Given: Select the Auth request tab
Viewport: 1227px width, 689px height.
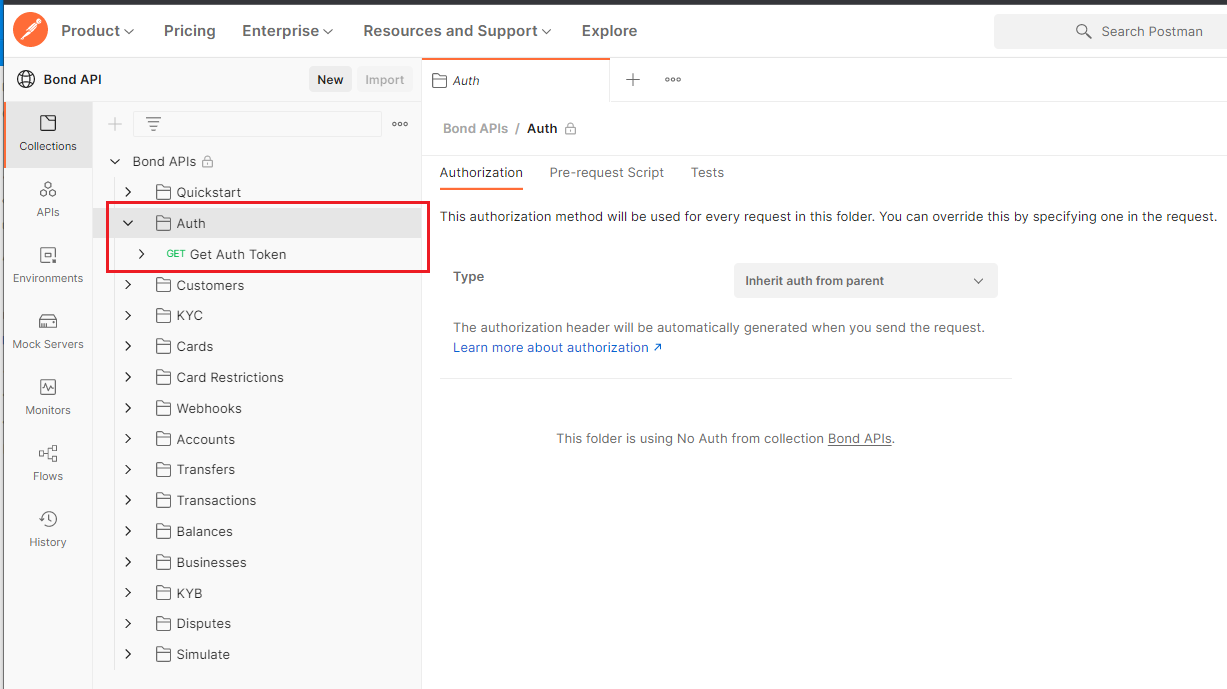Looking at the screenshot, I should coord(516,80).
